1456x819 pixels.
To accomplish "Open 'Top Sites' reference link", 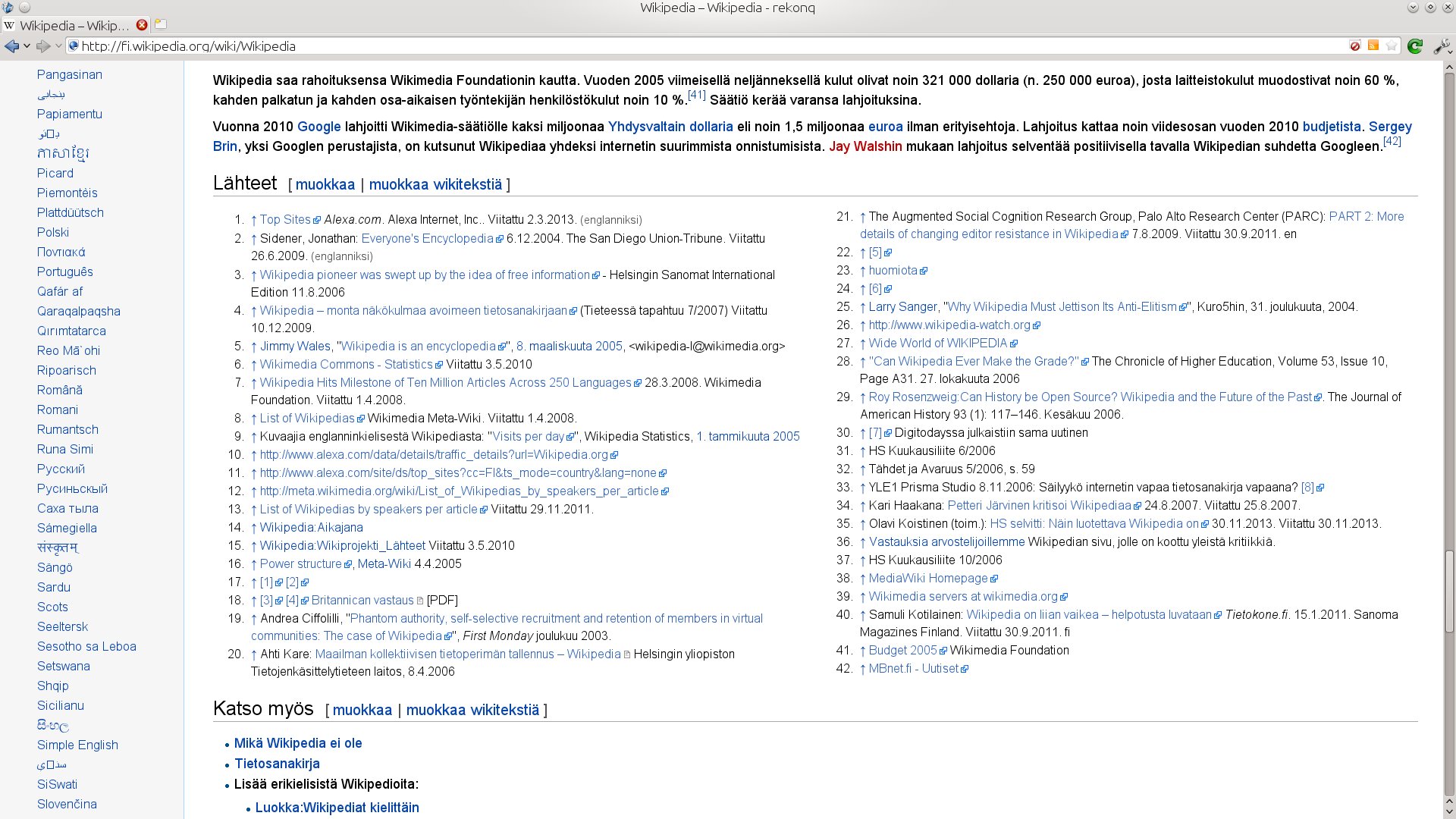I will 285,220.
